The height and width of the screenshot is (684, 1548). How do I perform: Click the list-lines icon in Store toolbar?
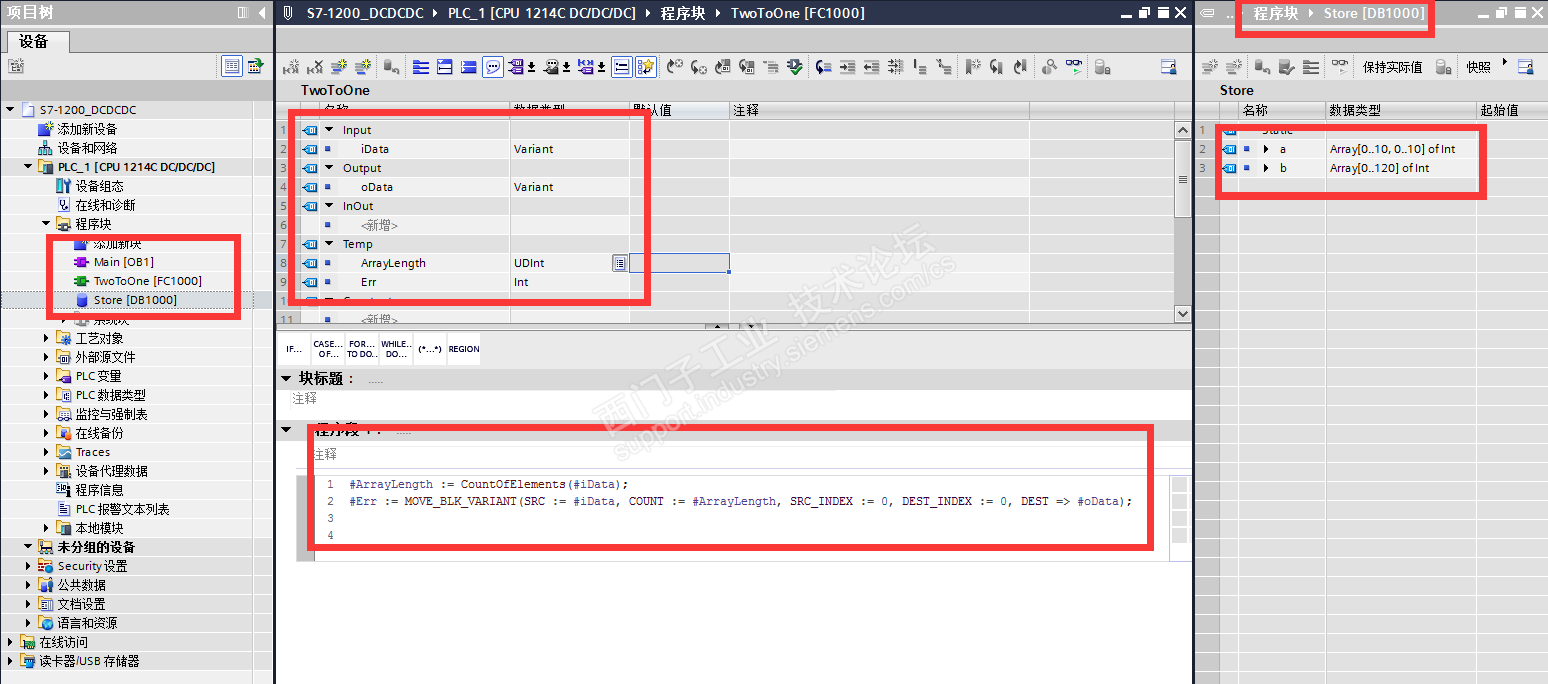1310,67
